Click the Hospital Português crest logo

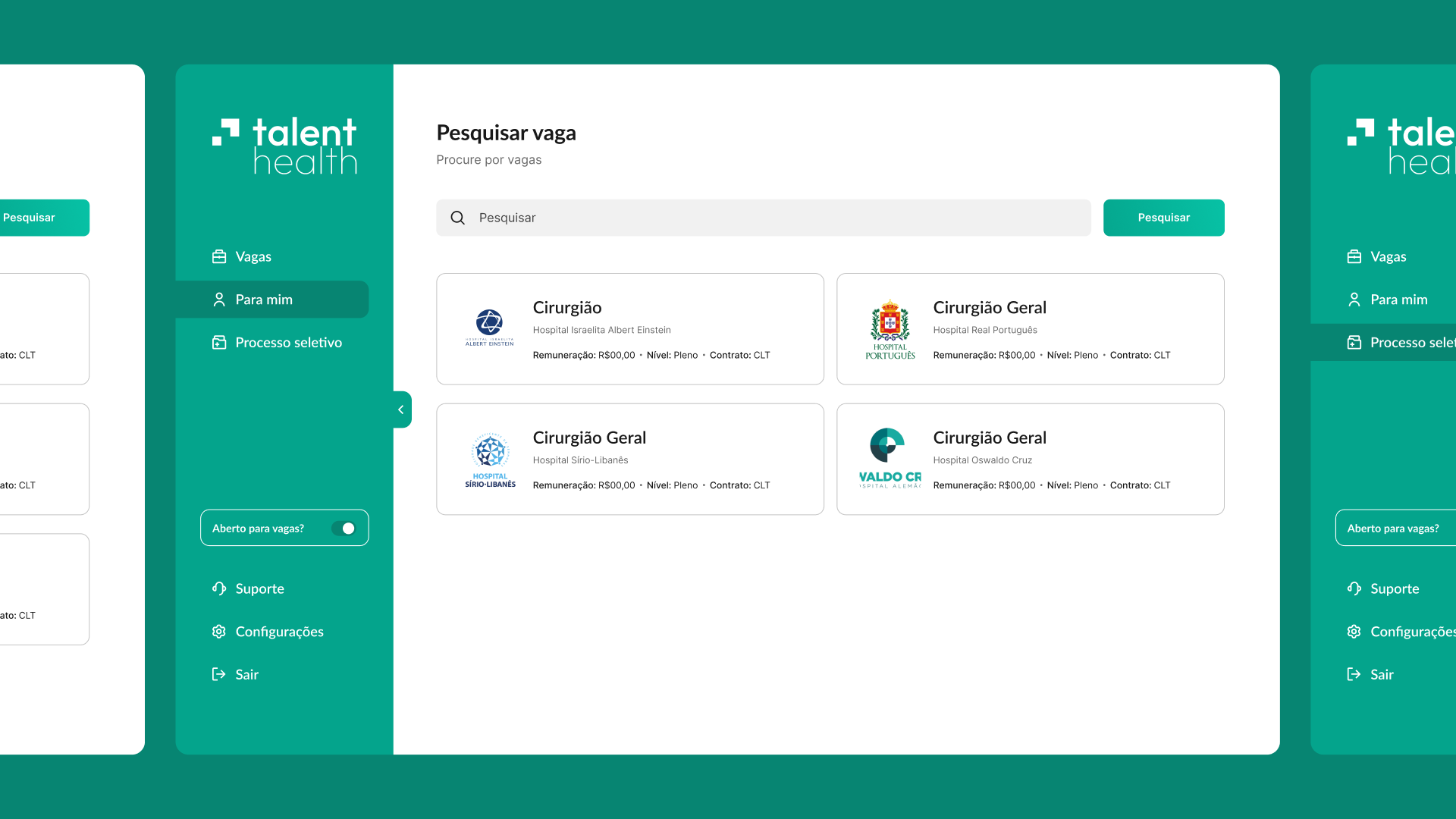[890, 329]
